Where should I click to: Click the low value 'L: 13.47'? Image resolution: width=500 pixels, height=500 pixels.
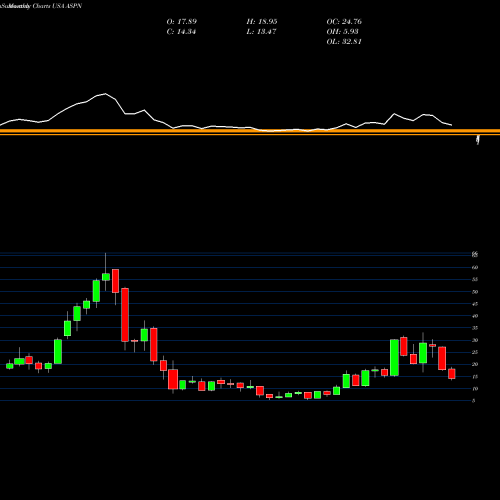pyautogui.click(x=261, y=31)
